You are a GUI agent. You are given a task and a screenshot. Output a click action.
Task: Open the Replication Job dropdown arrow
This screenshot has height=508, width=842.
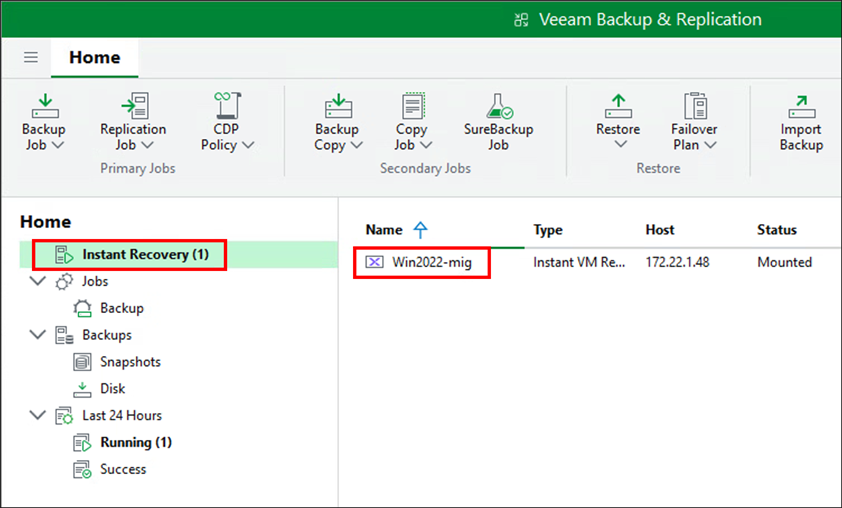click(x=147, y=145)
